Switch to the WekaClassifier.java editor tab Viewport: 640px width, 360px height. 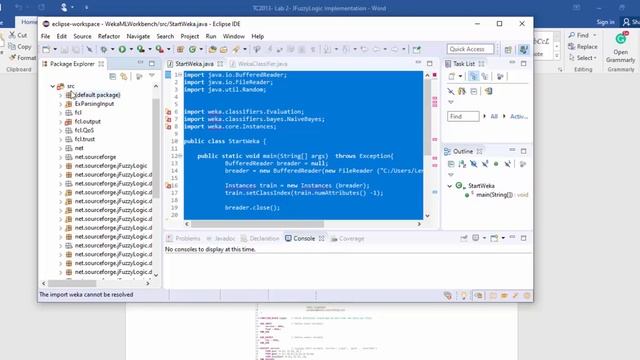click(x=259, y=64)
